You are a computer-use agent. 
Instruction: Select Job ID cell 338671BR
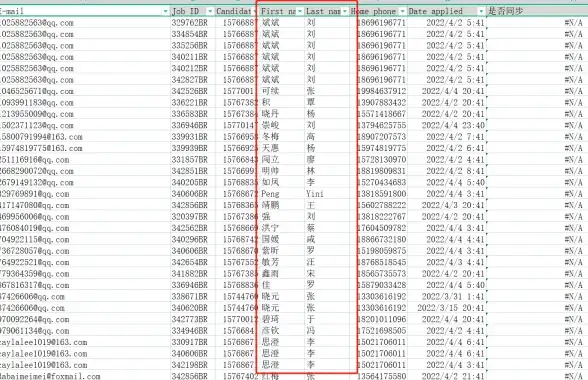tap(189, 297)
